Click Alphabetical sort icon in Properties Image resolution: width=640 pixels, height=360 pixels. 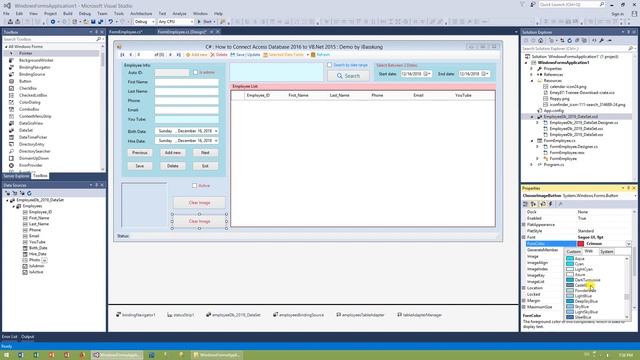click(533, 204)
